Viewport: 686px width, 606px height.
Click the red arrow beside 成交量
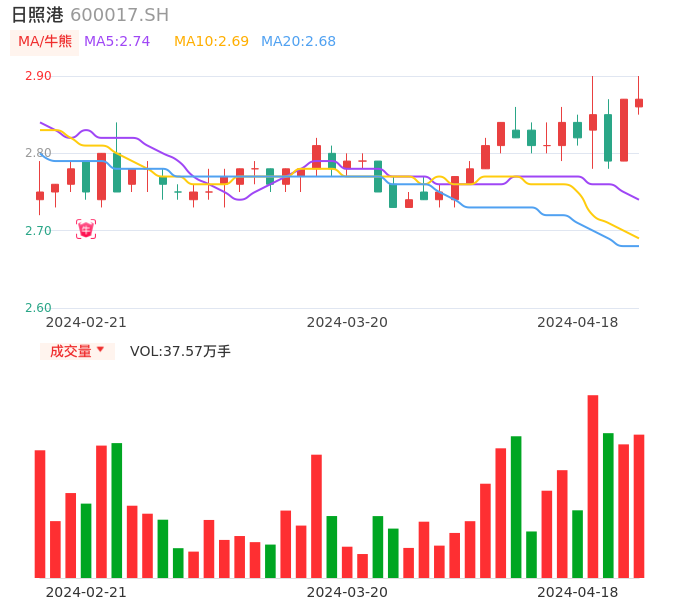coord(100,350)
